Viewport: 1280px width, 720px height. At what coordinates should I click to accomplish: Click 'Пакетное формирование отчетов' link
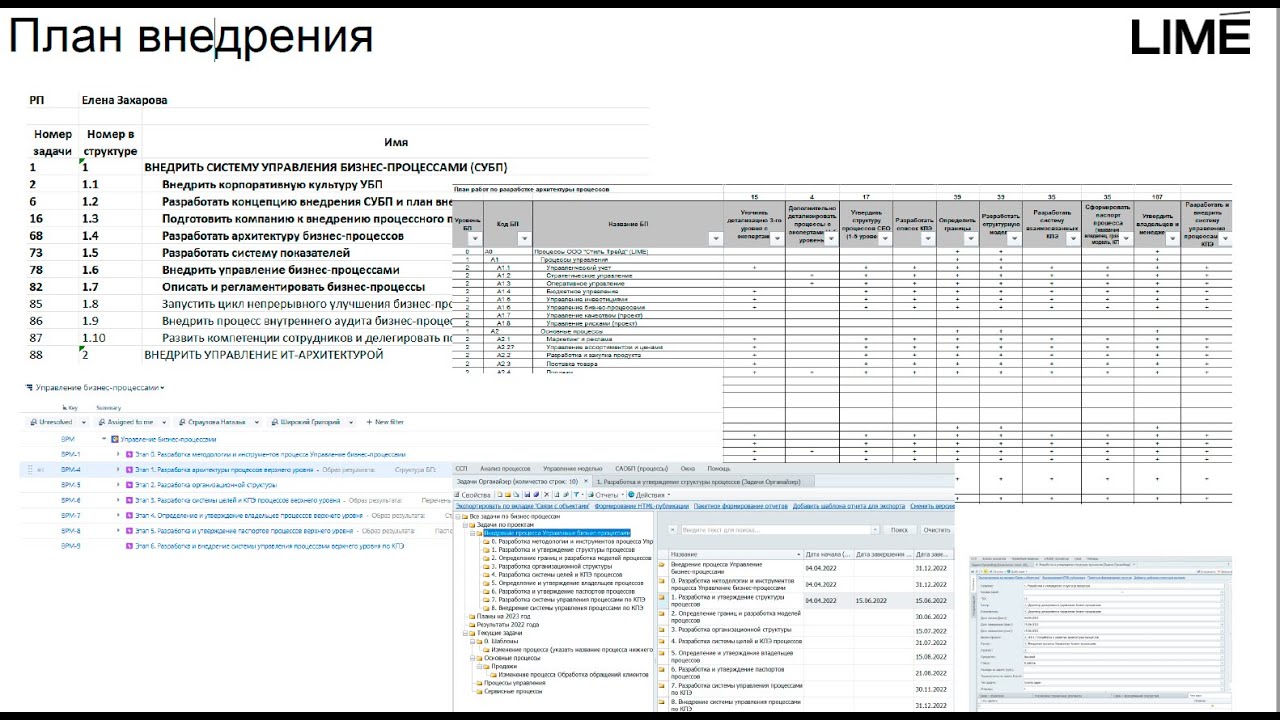741,506
